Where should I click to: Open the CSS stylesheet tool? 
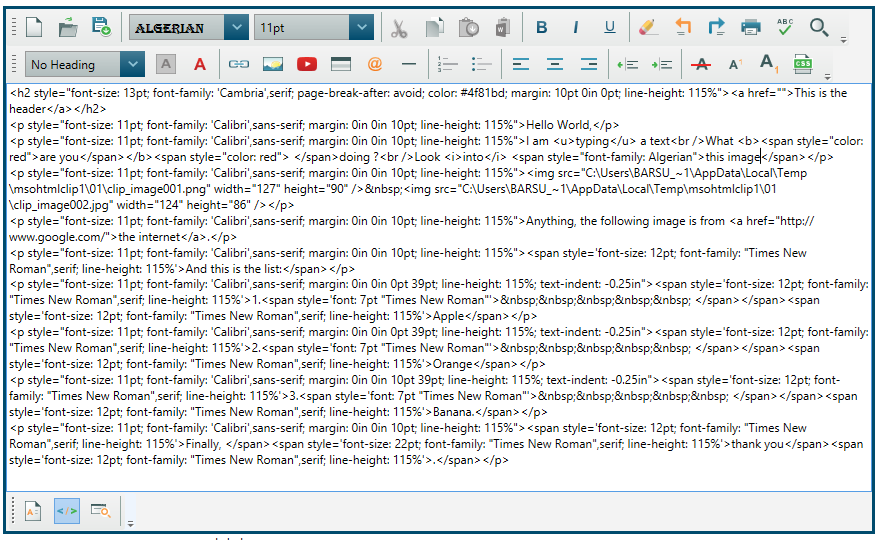click(802, 64)
